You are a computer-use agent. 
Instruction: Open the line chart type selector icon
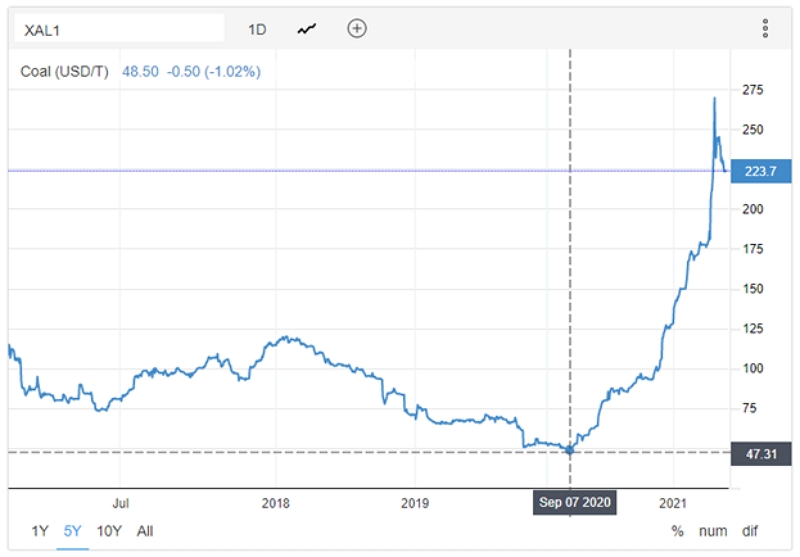pos(307,30)
